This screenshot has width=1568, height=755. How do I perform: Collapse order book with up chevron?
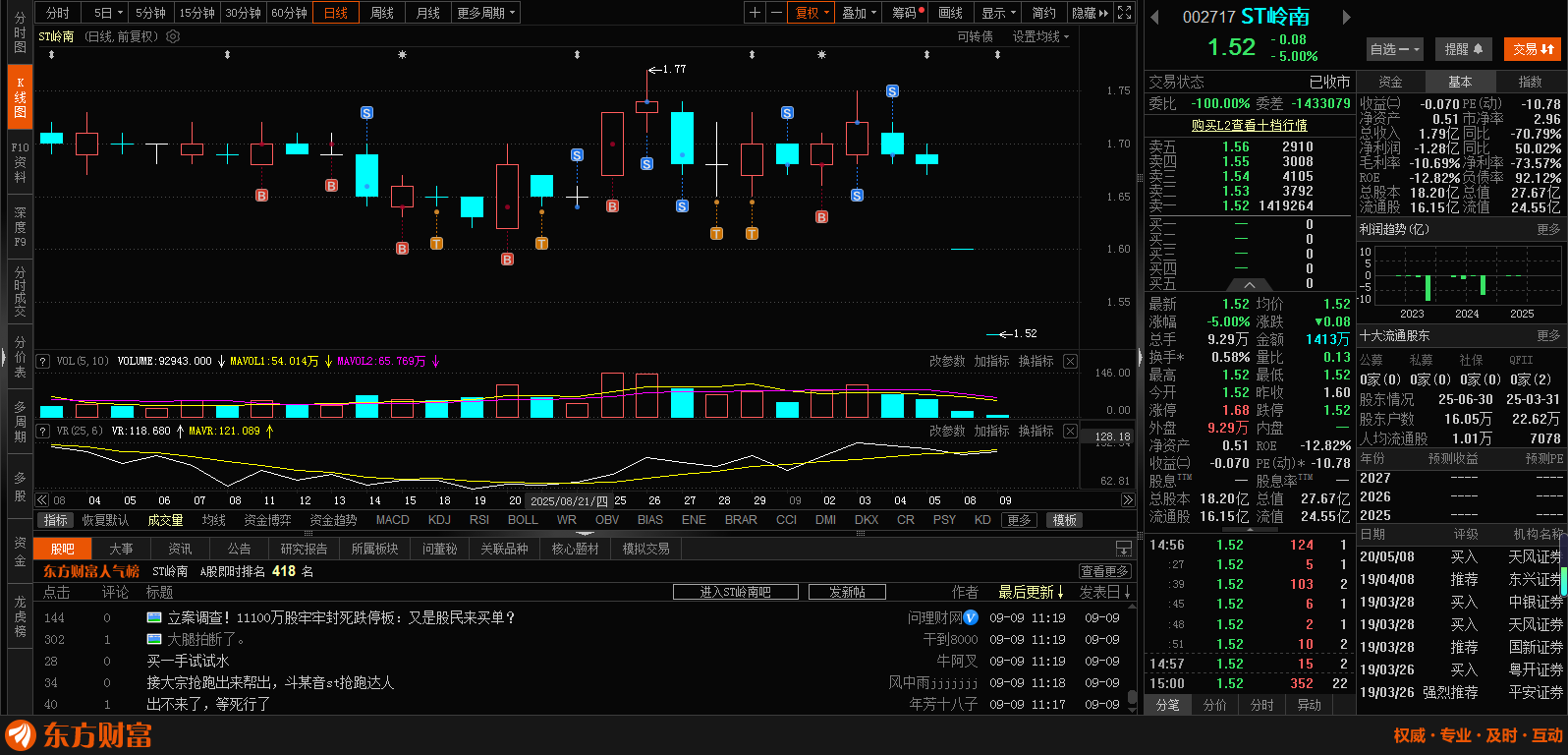(x=1250, y=285)
